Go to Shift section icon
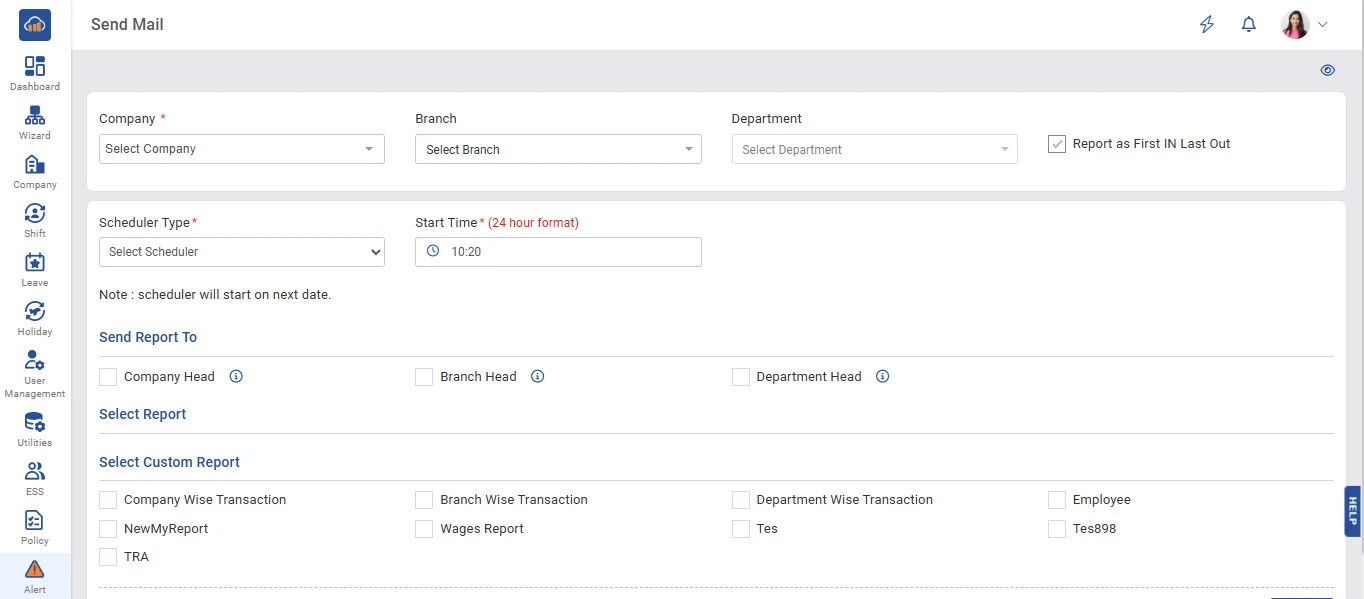 pos(35,214)
